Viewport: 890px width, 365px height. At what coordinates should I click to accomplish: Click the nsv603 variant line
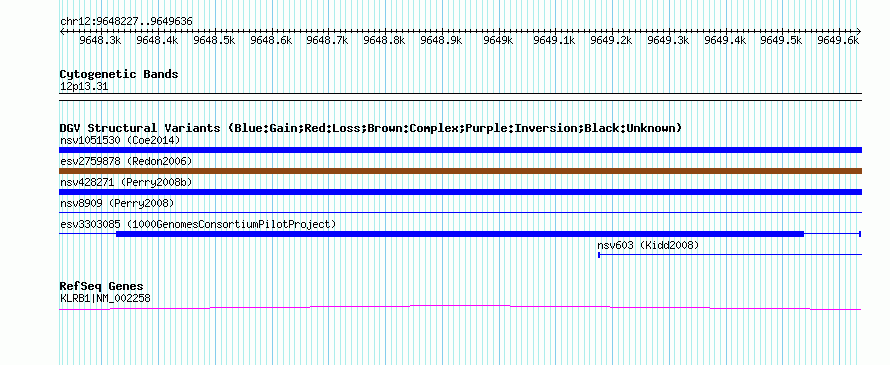point(730,255)
